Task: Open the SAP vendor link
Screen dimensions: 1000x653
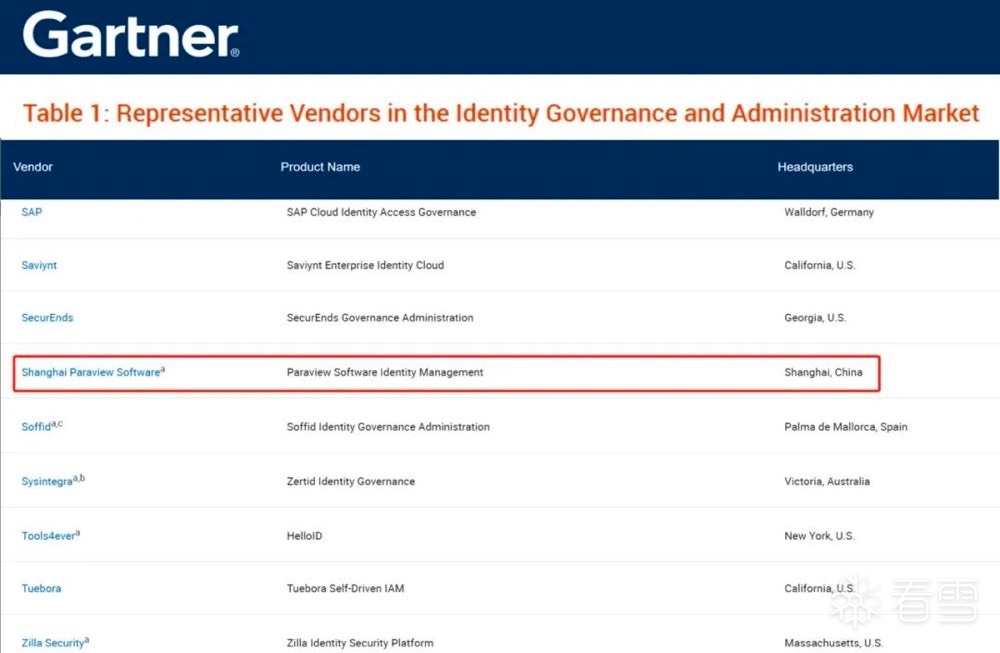Action: coord(32,212)
